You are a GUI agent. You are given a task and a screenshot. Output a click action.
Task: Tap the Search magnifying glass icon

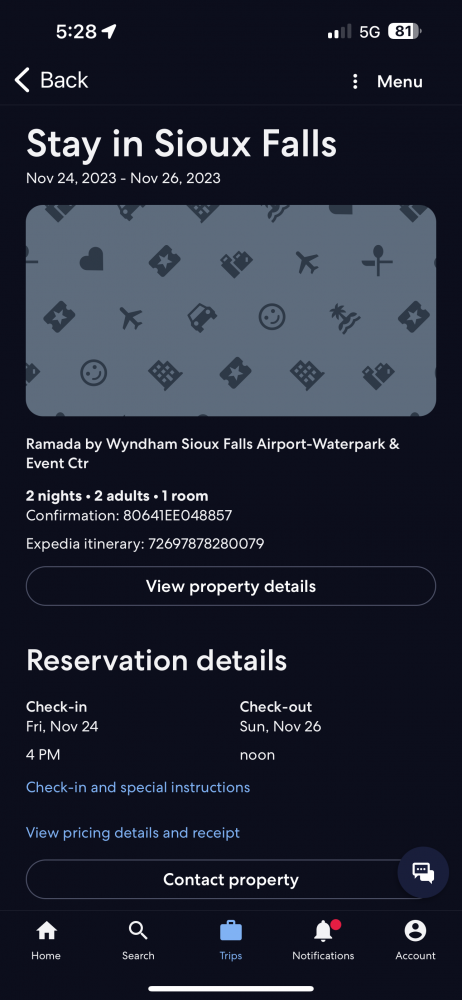coord(138,931)
